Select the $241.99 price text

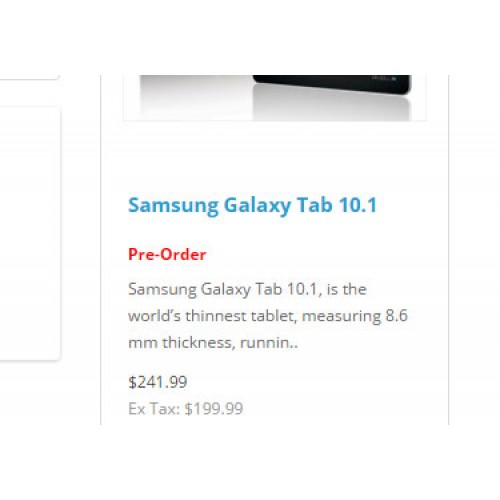[x=158, y=382]
